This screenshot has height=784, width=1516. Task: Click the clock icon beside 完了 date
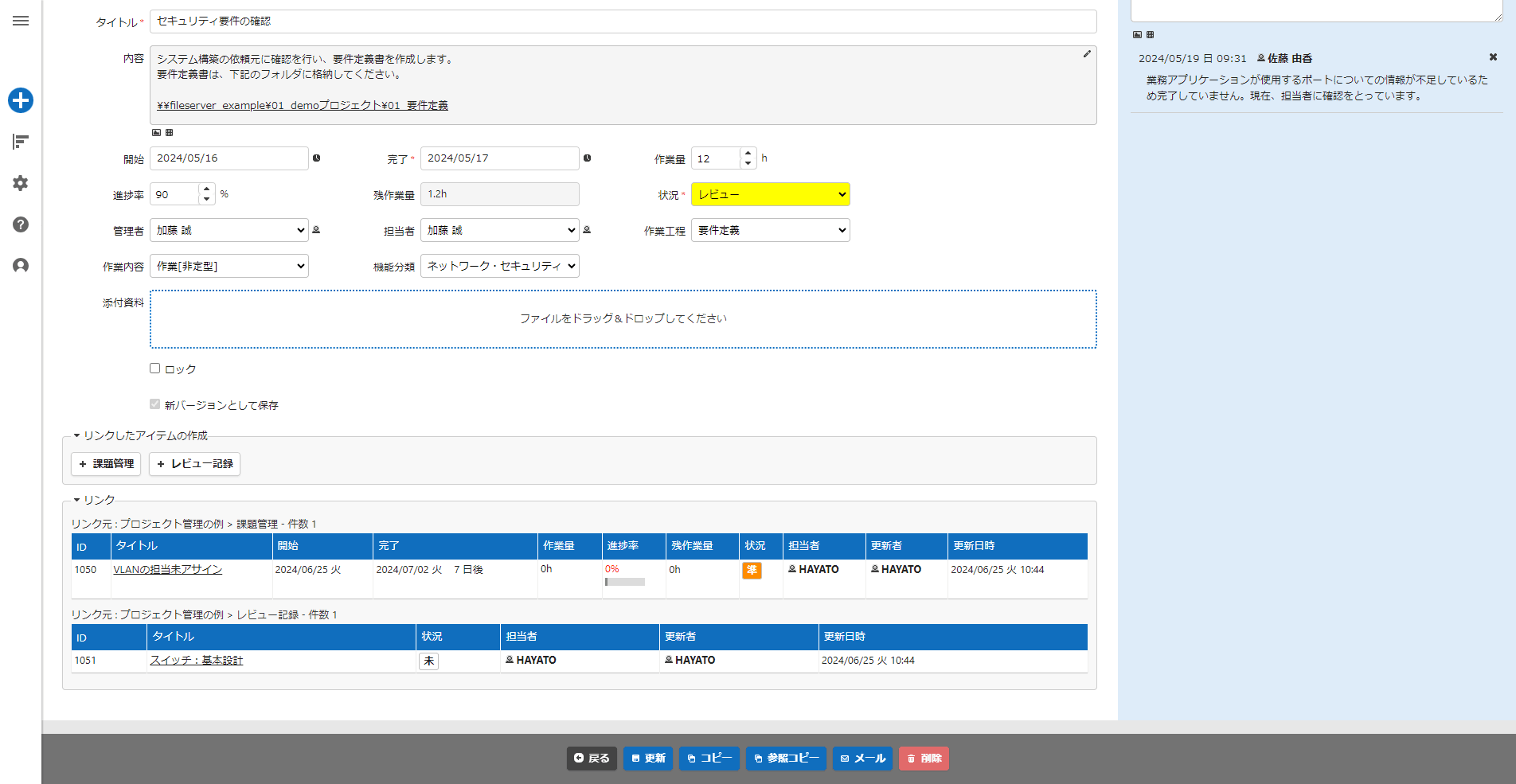tap(588, 158)
